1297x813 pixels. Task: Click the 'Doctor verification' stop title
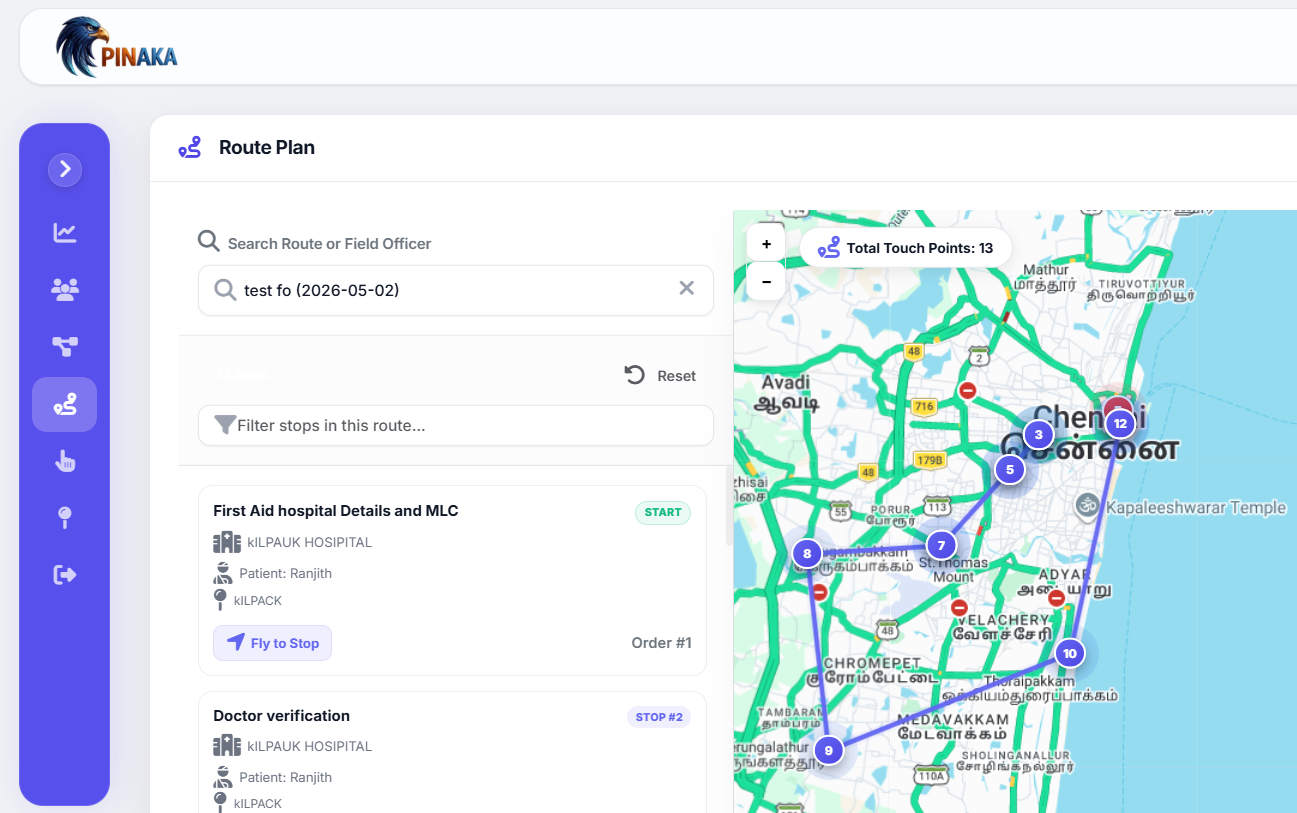(x=282, y=716)
